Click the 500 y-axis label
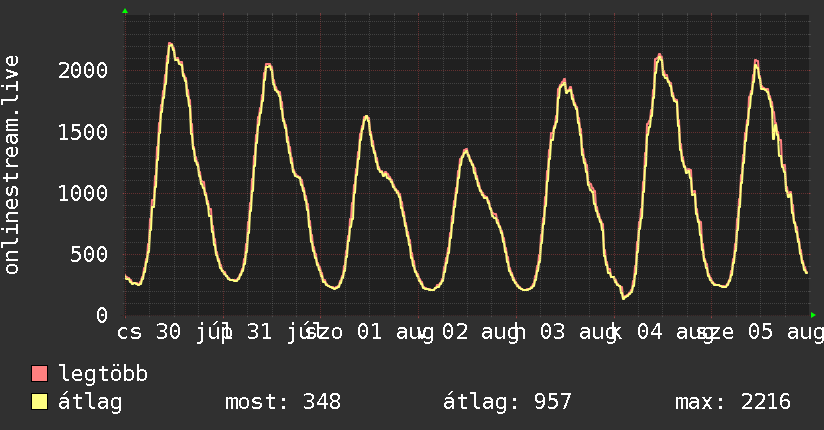The image size is (824, 430). [x=89, y=254]
